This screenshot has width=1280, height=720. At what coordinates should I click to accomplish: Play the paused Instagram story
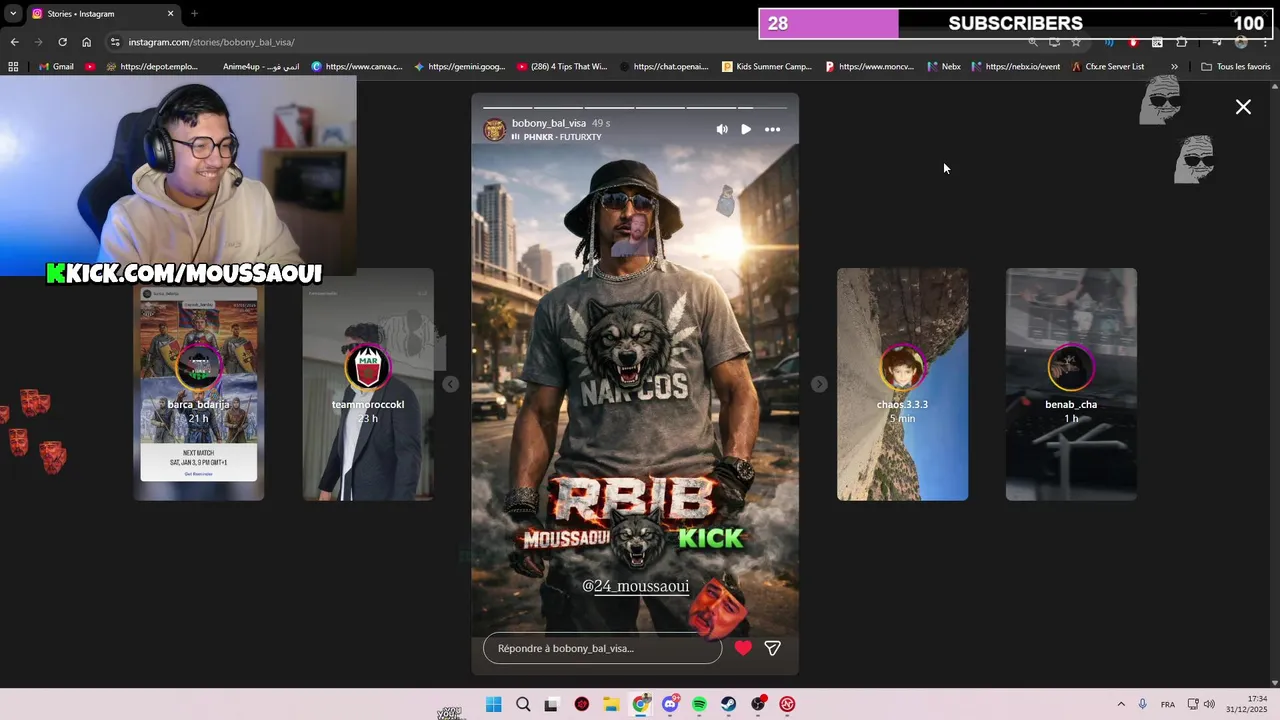coord(746,129)
